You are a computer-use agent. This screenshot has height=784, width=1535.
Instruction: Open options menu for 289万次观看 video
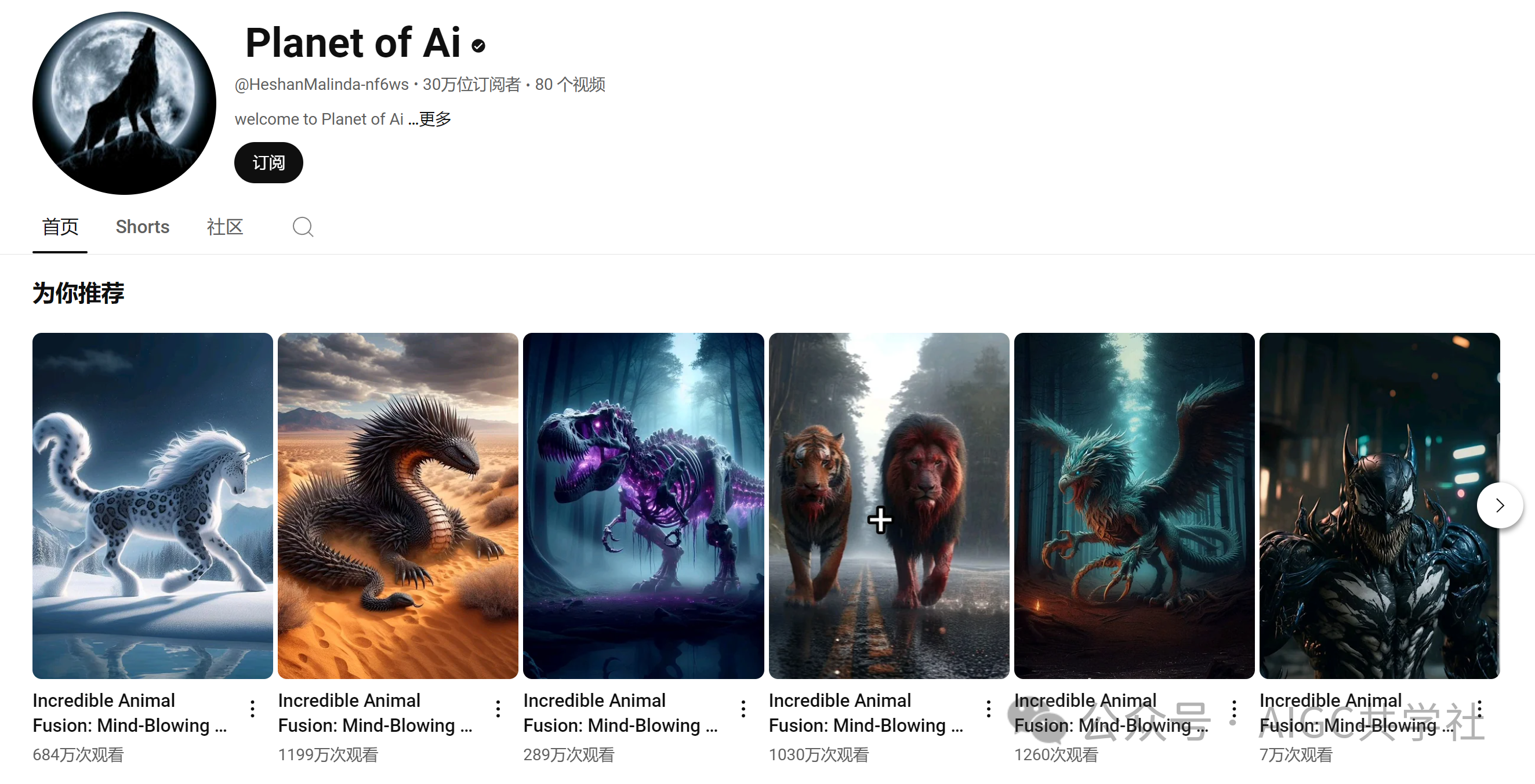tap(743, 709)
